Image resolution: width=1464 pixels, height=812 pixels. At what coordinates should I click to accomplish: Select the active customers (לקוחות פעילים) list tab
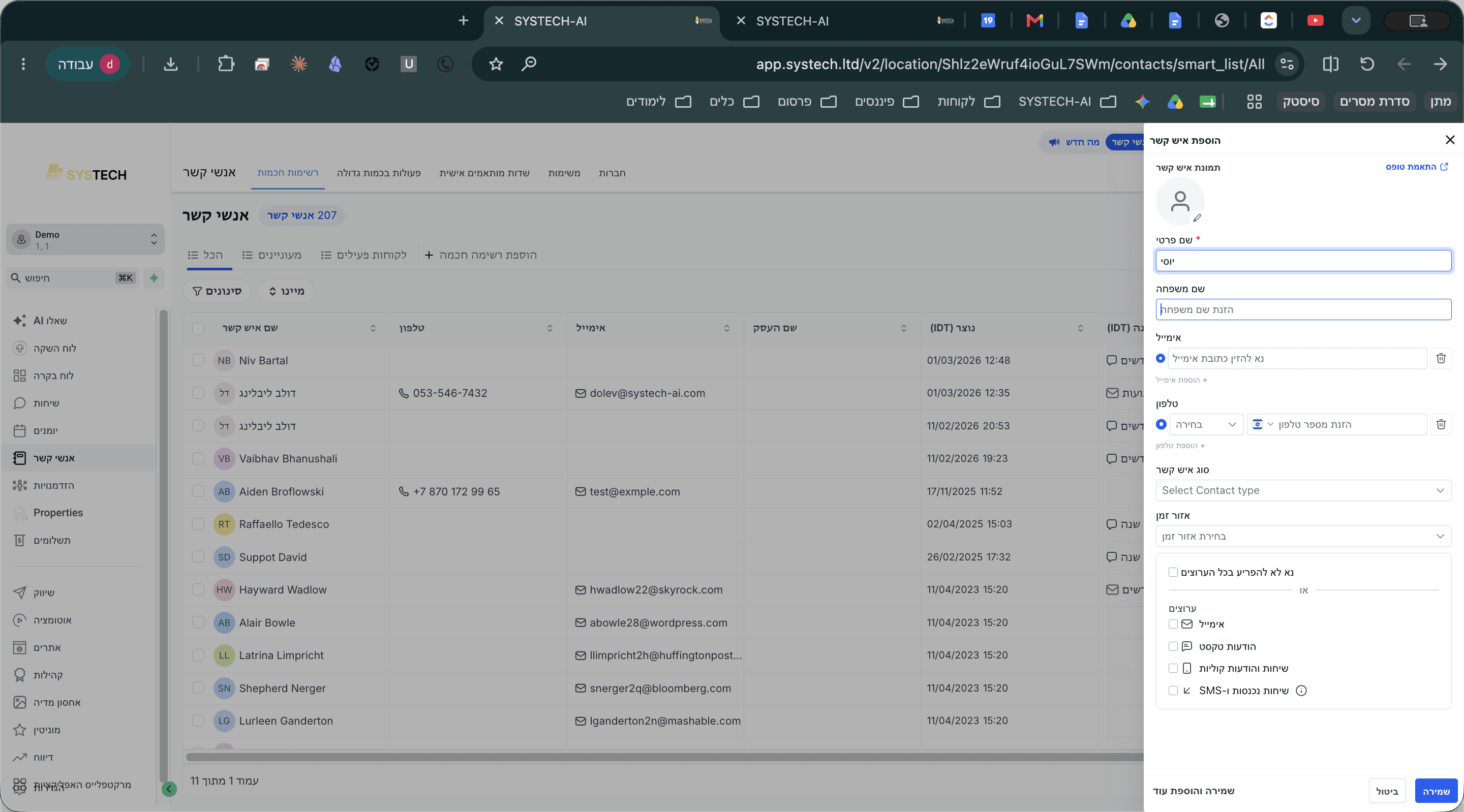pos(364,255)
